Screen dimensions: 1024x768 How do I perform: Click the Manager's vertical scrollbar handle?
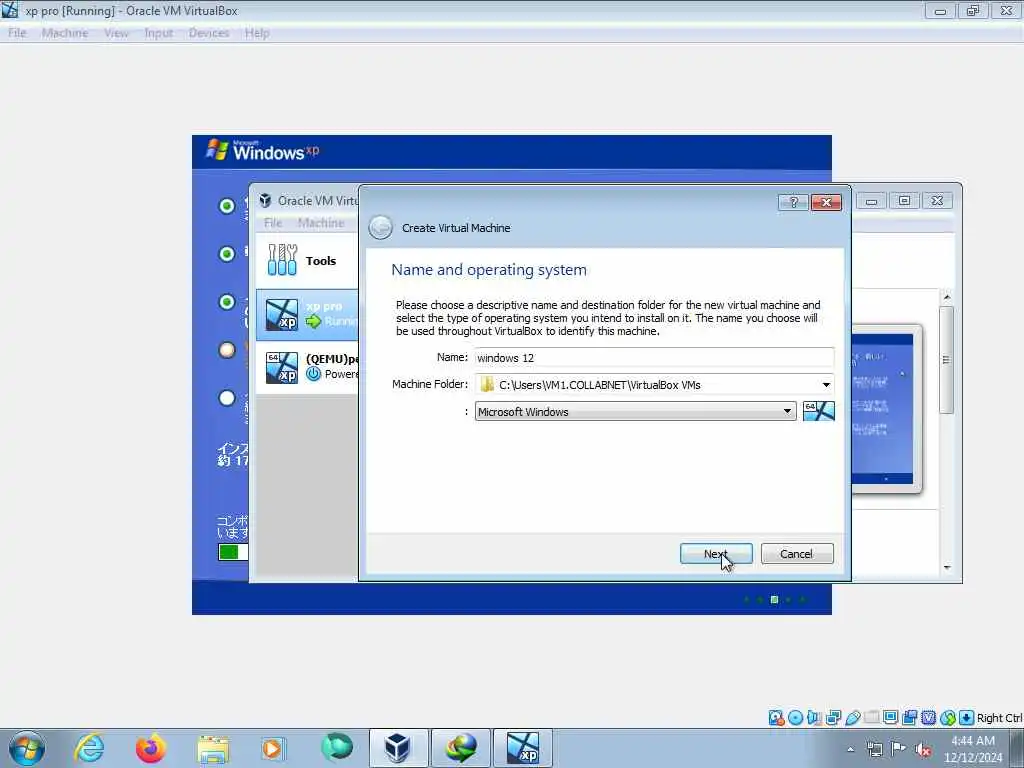[946, 360]
